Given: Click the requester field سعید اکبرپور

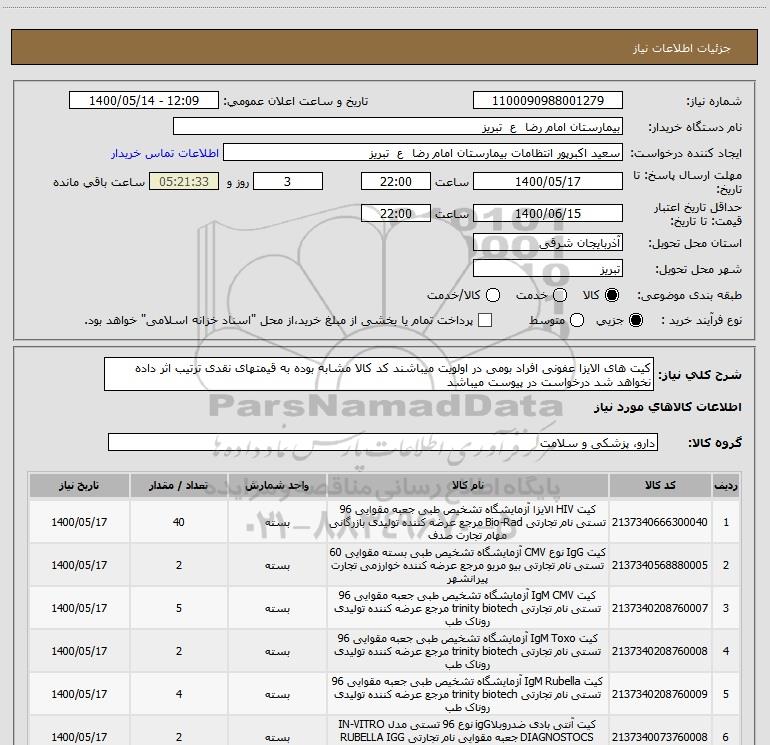Looking at the screenshot, I should pos(423,153).
